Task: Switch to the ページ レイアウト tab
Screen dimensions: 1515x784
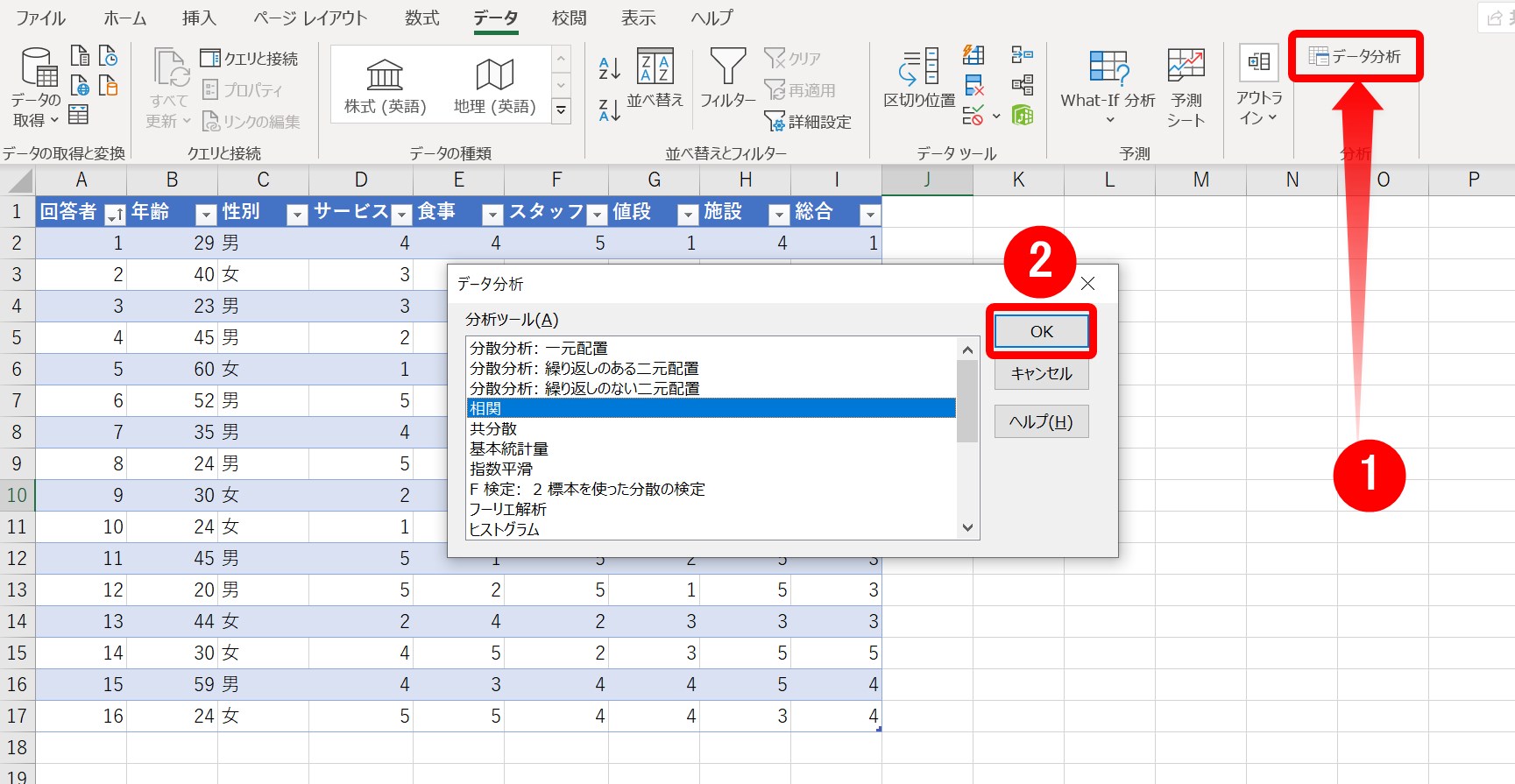Action: pos(310,18)
